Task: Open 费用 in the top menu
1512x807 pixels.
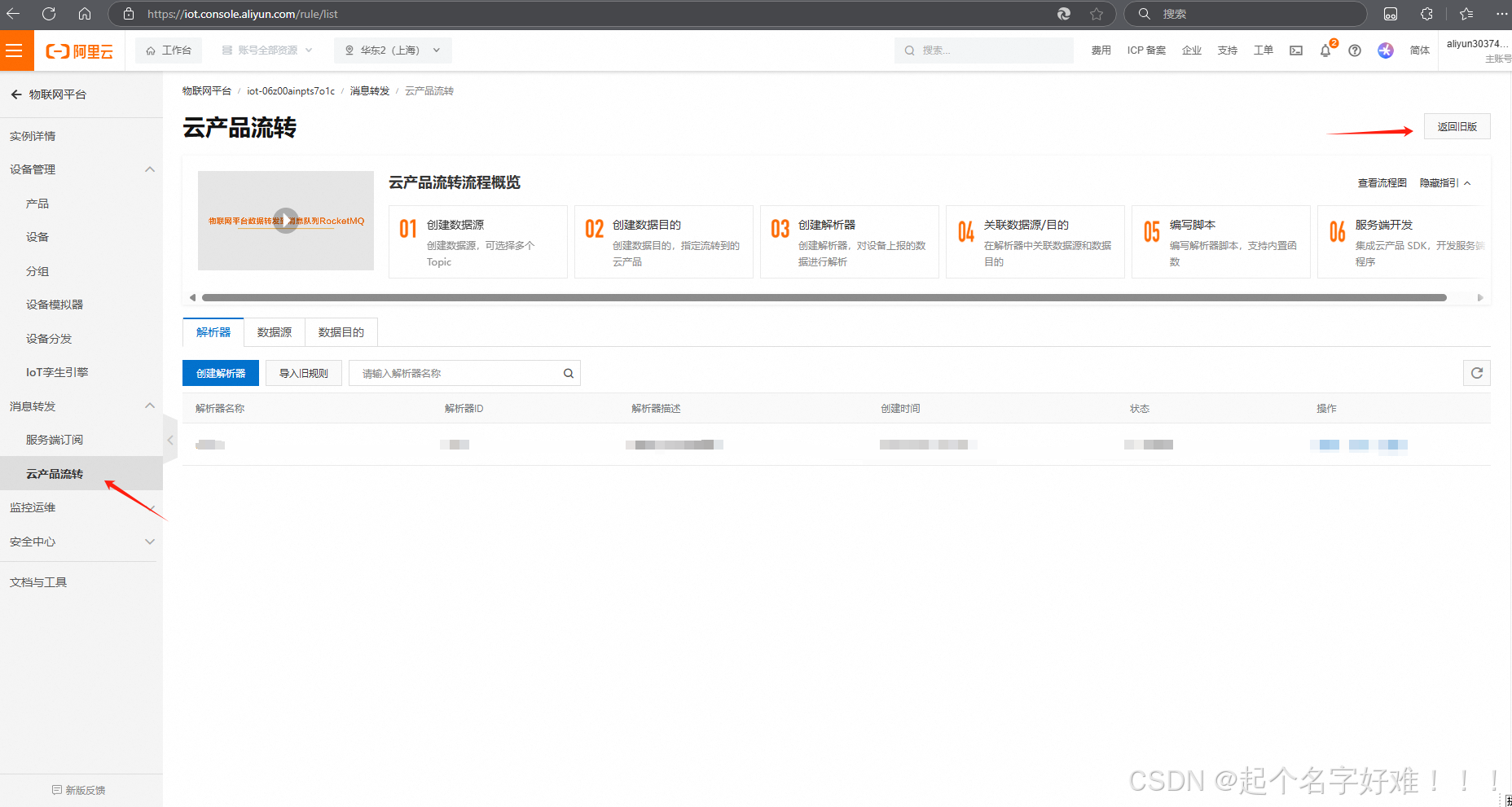Action: (1101, 50)
